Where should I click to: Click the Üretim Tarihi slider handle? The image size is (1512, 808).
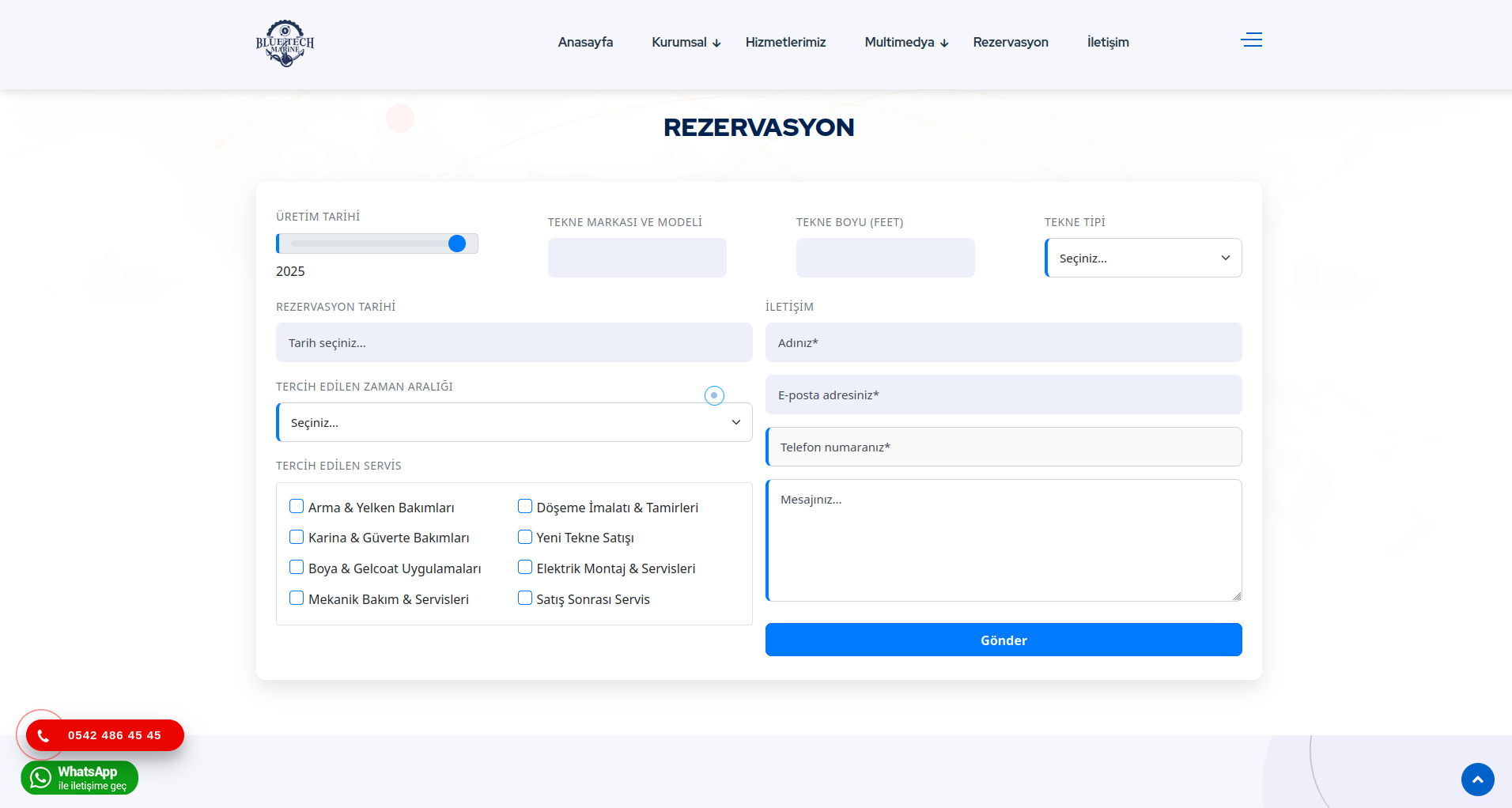click(x=457, y=244)
